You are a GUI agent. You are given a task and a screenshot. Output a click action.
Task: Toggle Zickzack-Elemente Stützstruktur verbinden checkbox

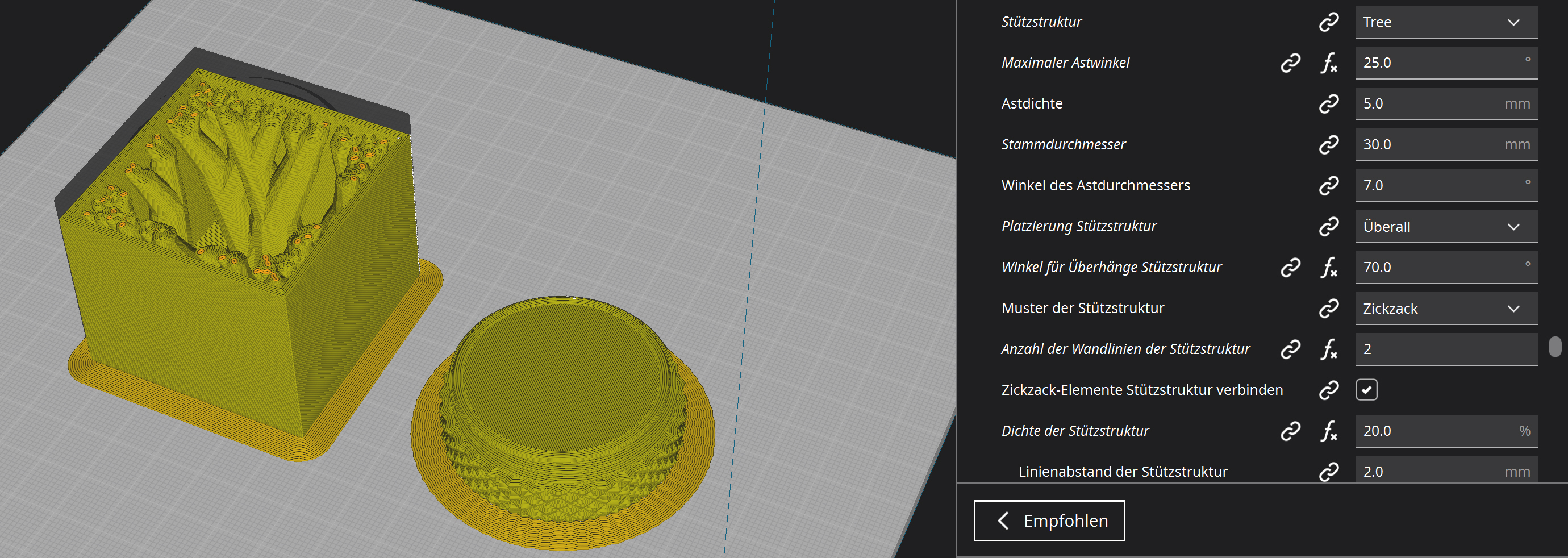pyautogui.click(x=1366, y=389)
